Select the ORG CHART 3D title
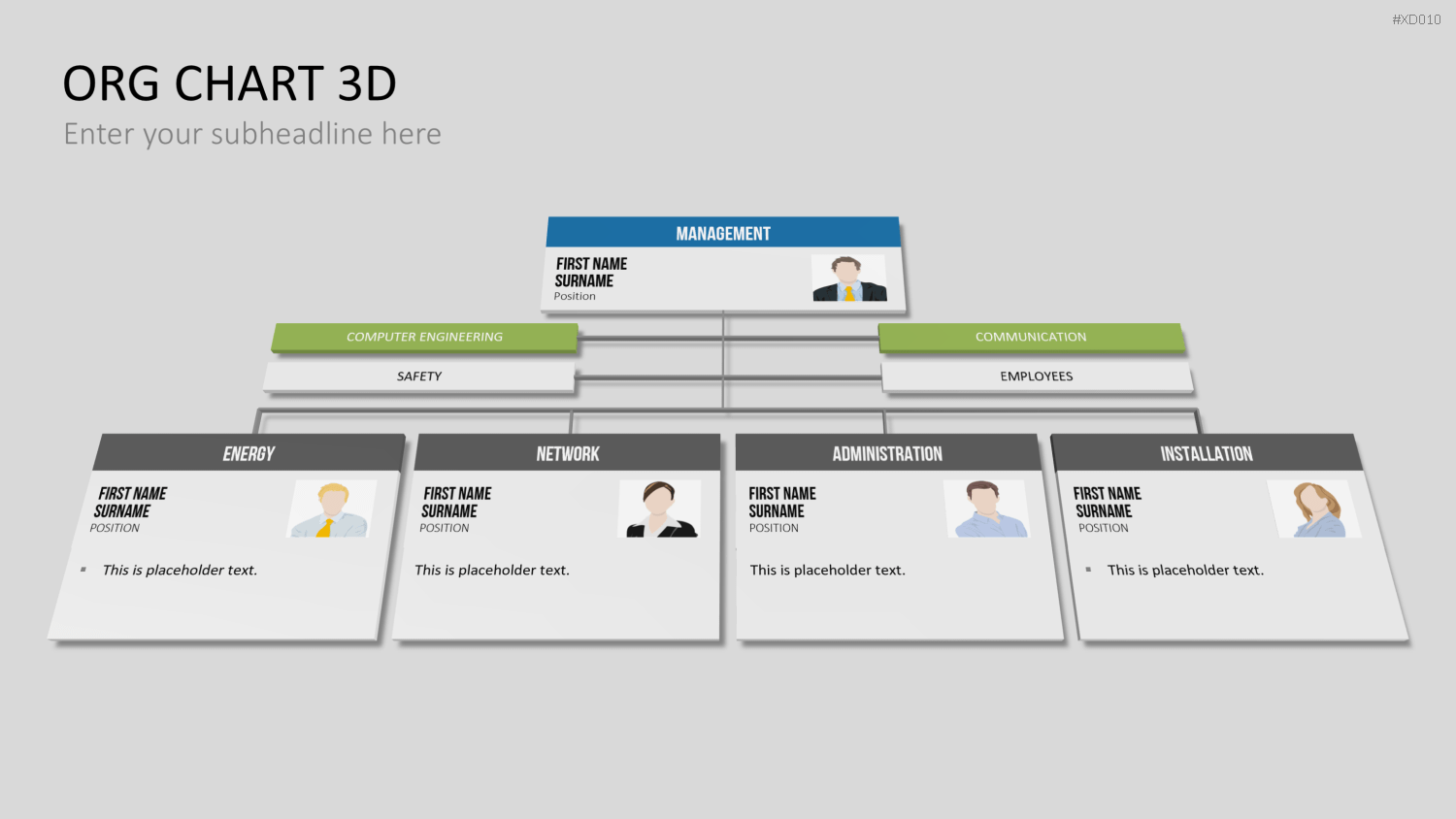Viewport: 1456px width, 819px height. (230, 83)
